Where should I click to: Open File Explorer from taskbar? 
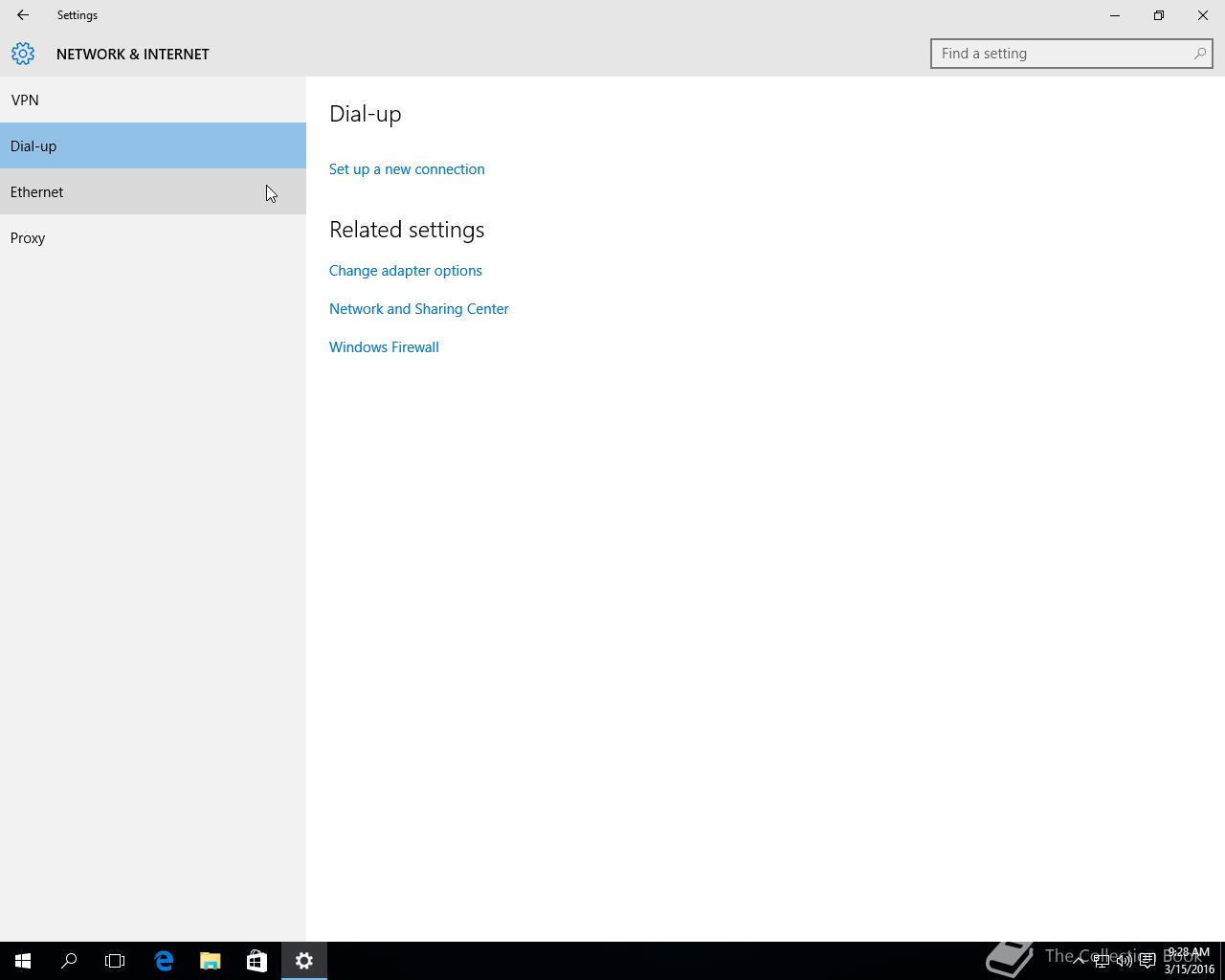[x=210, y=961]
